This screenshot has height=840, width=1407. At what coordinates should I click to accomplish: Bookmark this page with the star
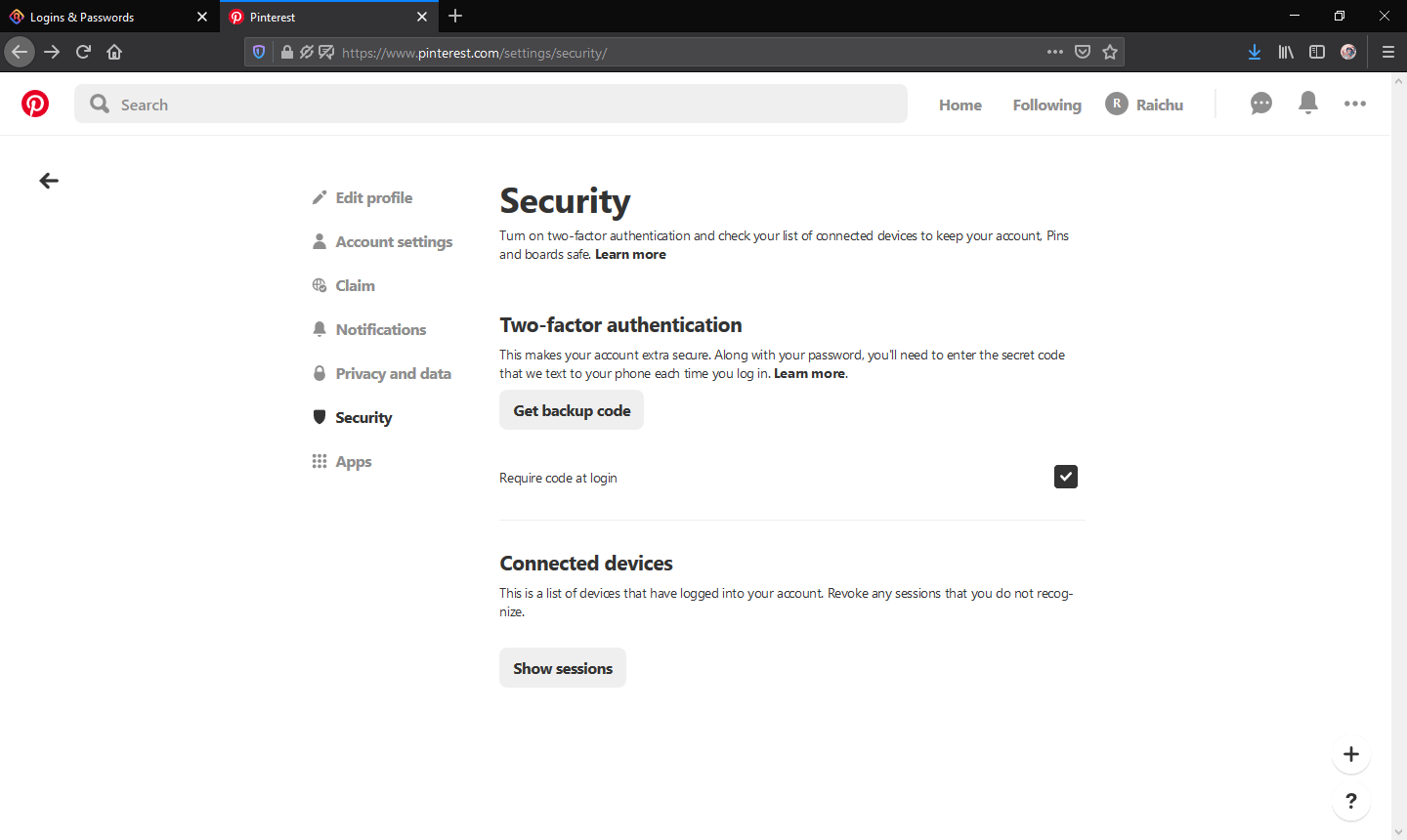1110,52
